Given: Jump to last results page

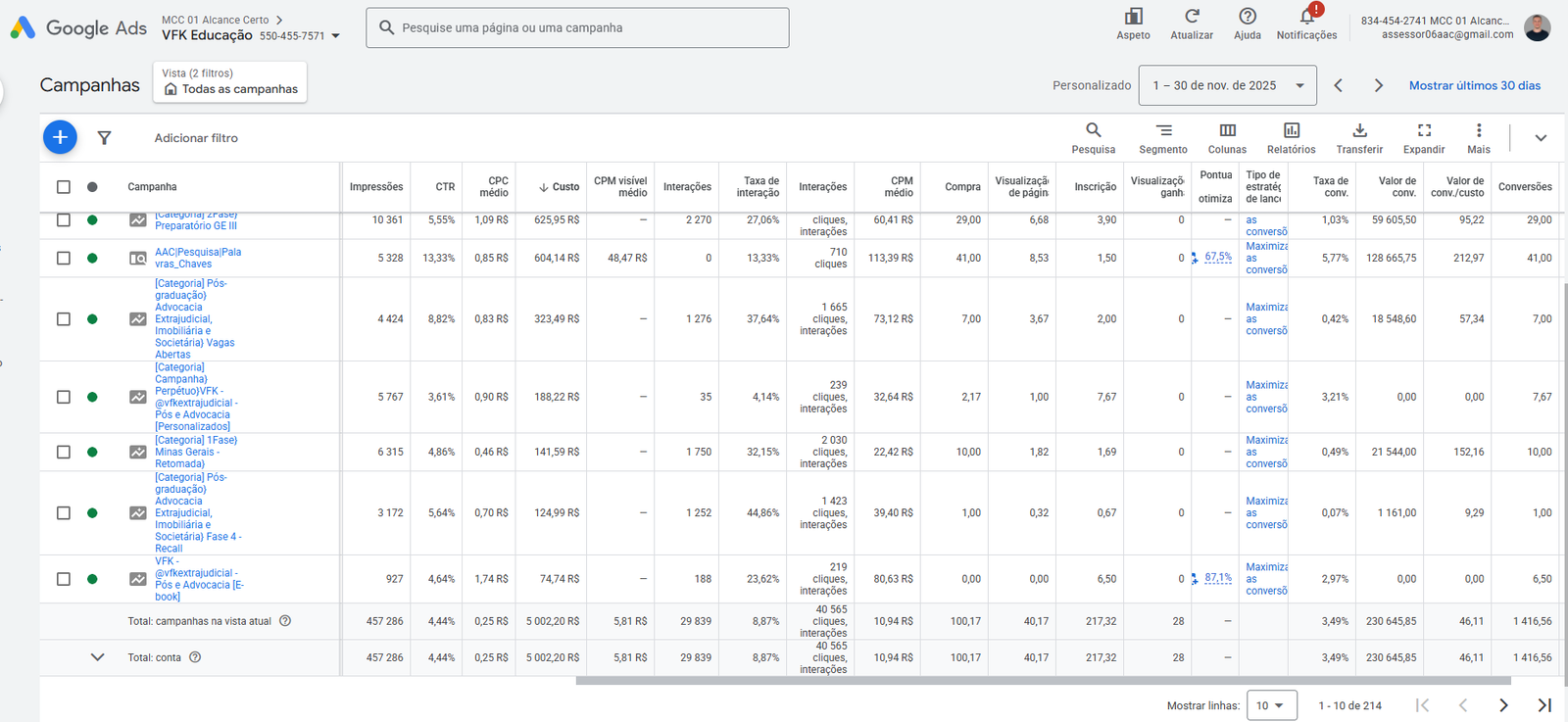Looking at the screenshot, I should click(1544, 705).
